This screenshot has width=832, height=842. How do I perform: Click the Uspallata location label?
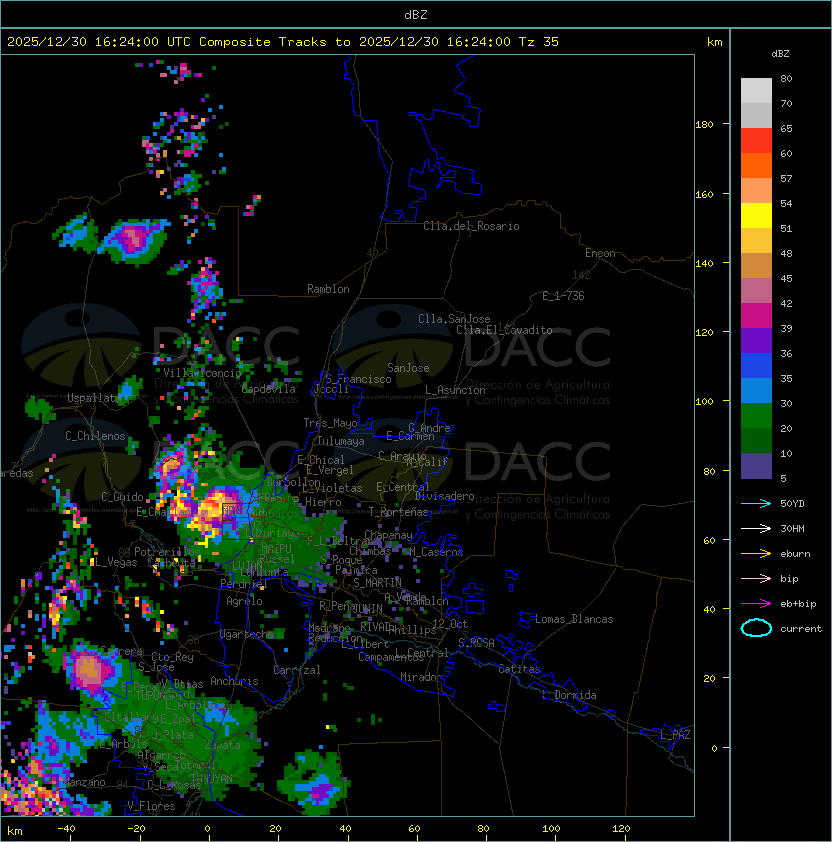click(95, 398)
